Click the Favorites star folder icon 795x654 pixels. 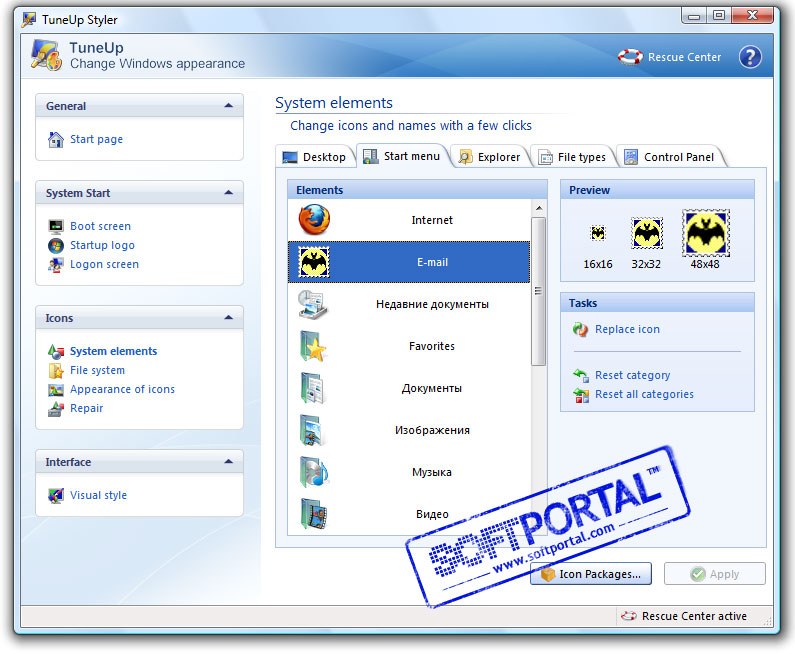(313, 346)
